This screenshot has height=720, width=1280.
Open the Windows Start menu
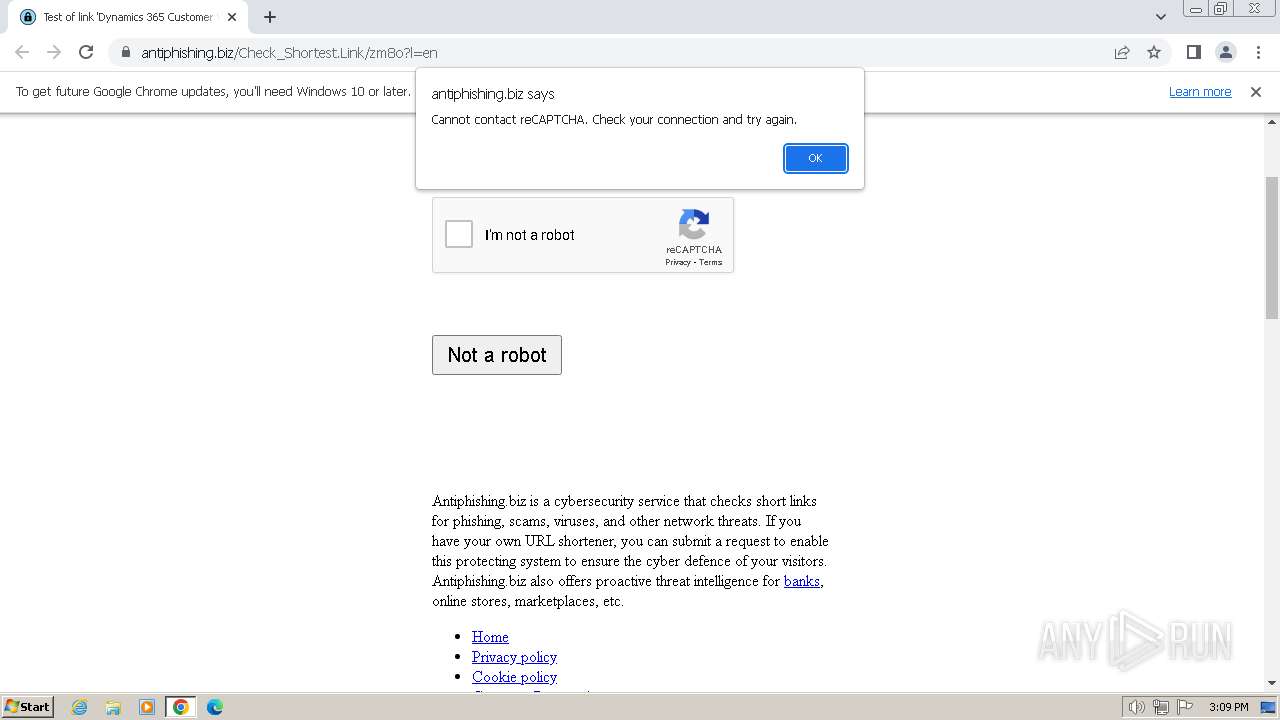click(x=27, y=706)
